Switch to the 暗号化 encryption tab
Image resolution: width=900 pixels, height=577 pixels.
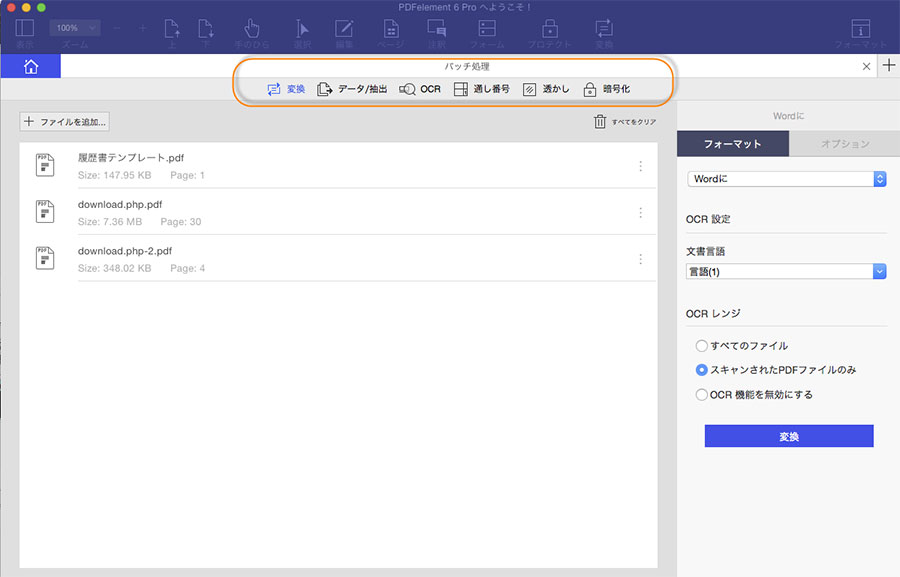(x=607, y=89)
